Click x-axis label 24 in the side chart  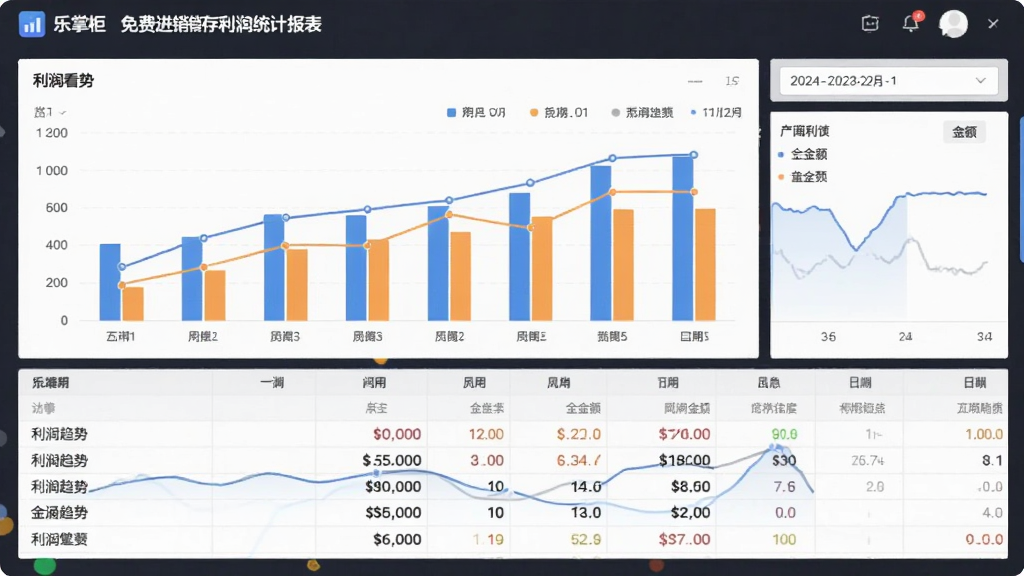pos(904,337)
